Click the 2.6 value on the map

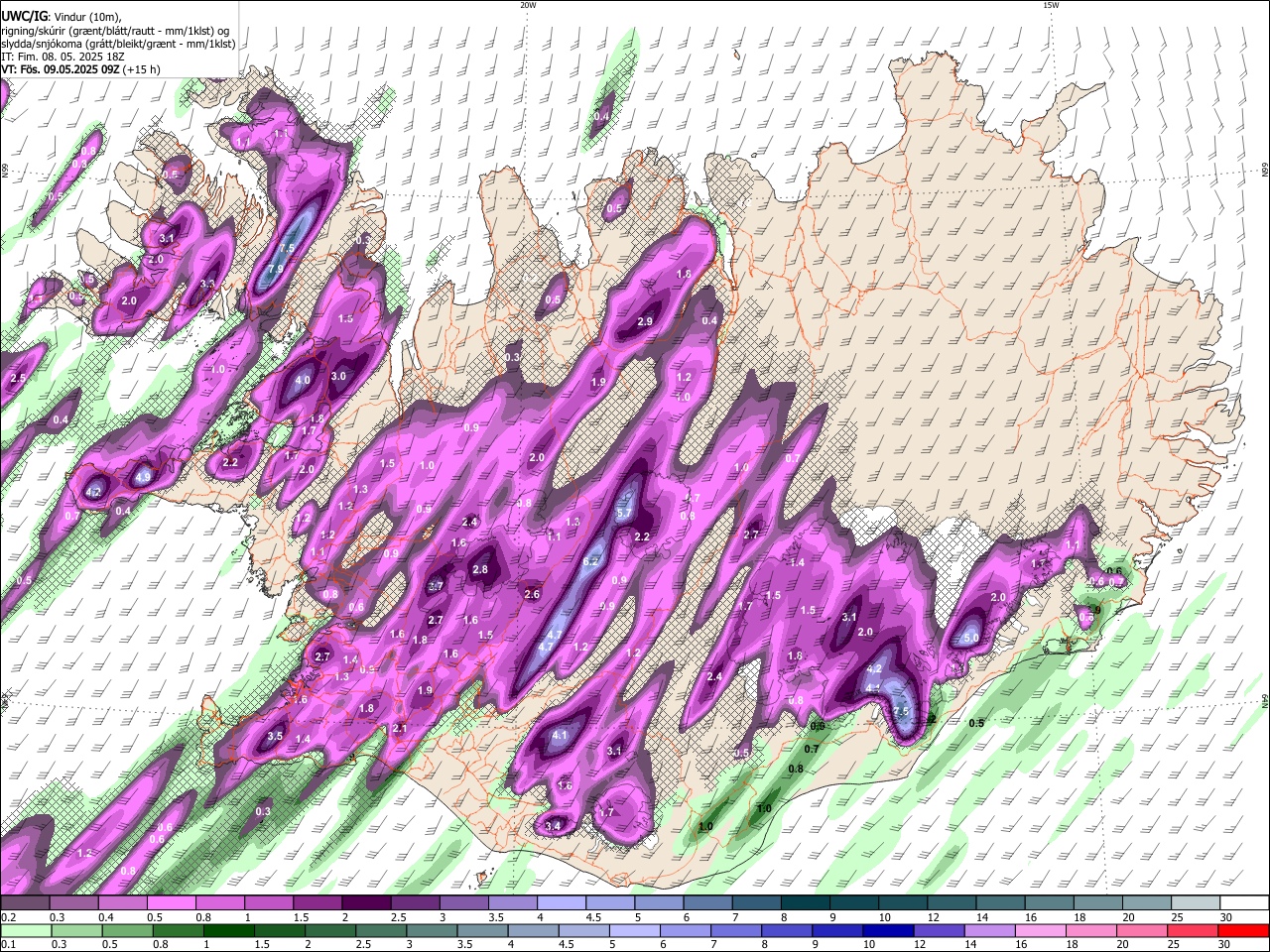pos(532,594)
